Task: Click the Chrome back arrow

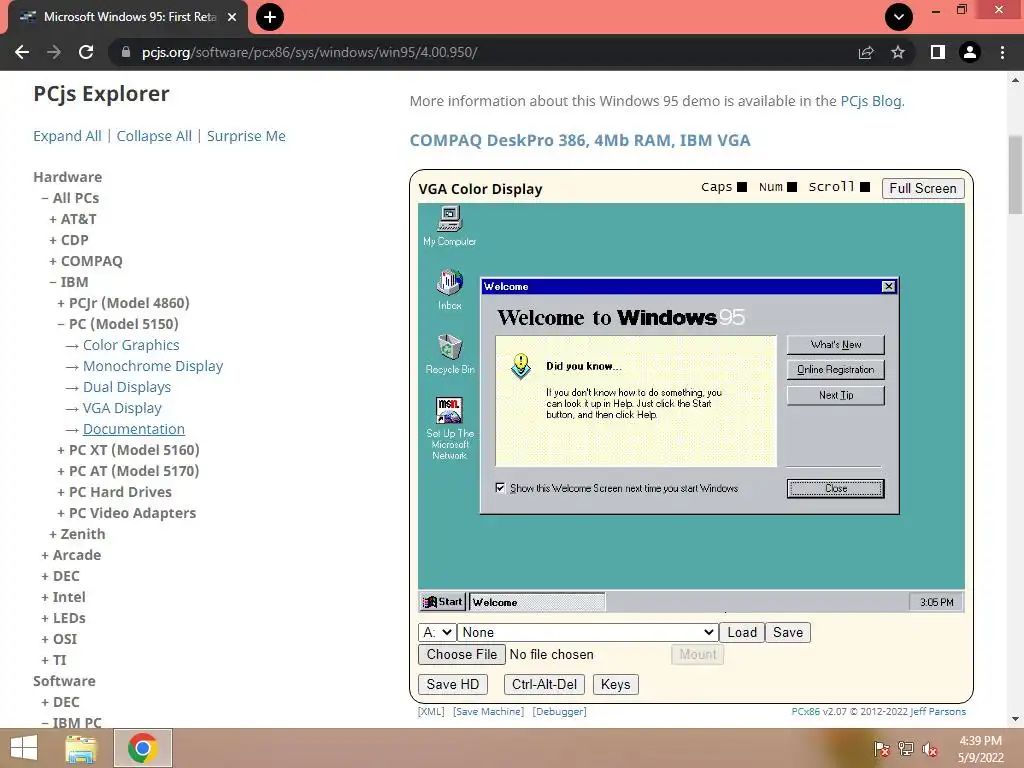Action: 22,52
